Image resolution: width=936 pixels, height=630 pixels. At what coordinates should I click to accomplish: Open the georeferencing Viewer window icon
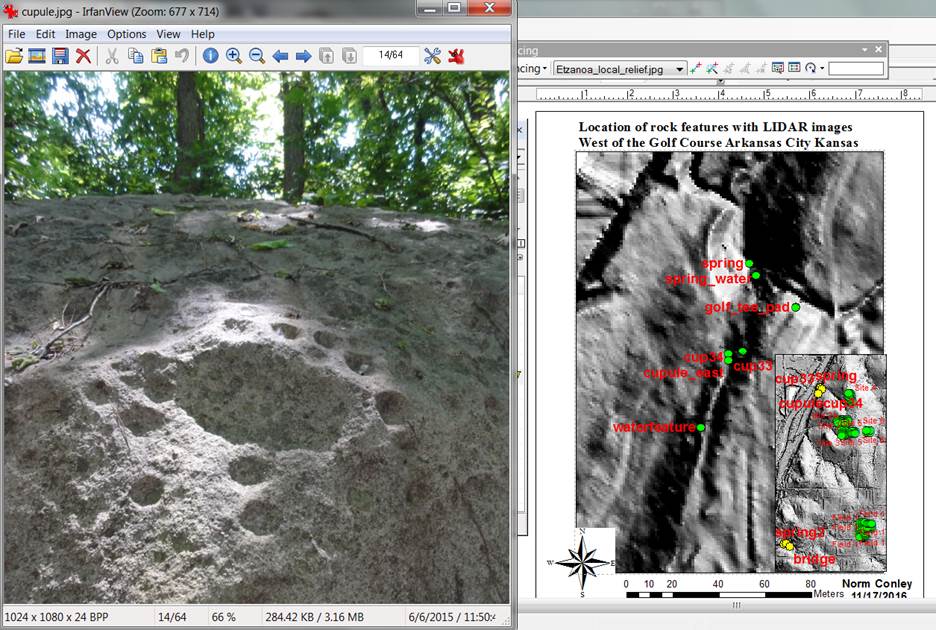tap(777, 68)
